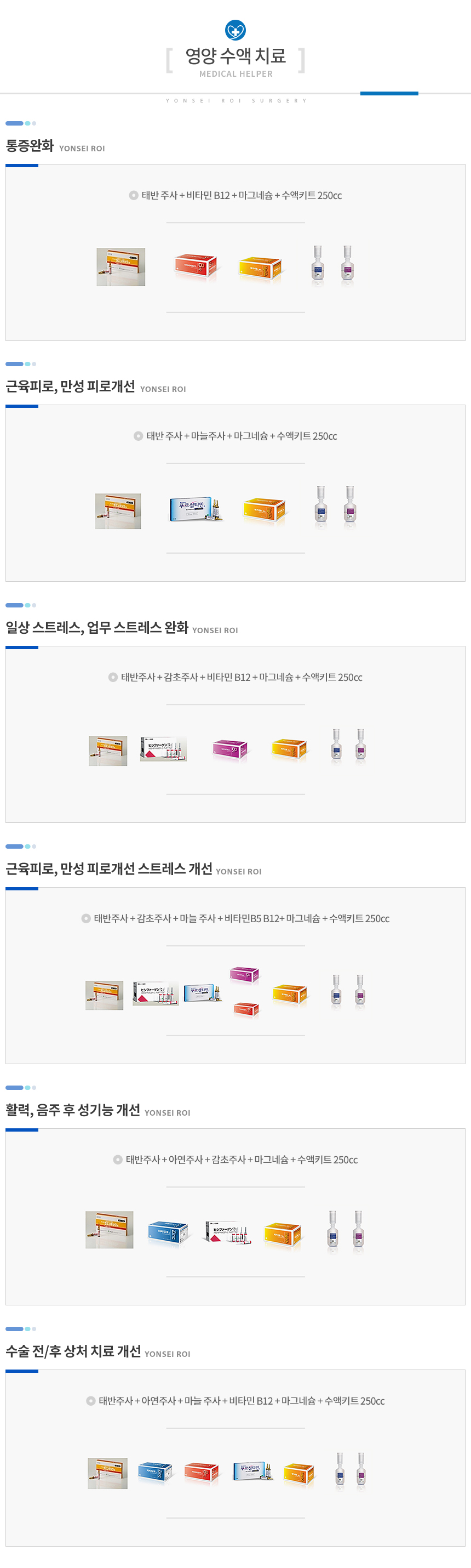
Task: Click the IV fluid bottles in surgery recovery section
Action: pos(350,1471)
